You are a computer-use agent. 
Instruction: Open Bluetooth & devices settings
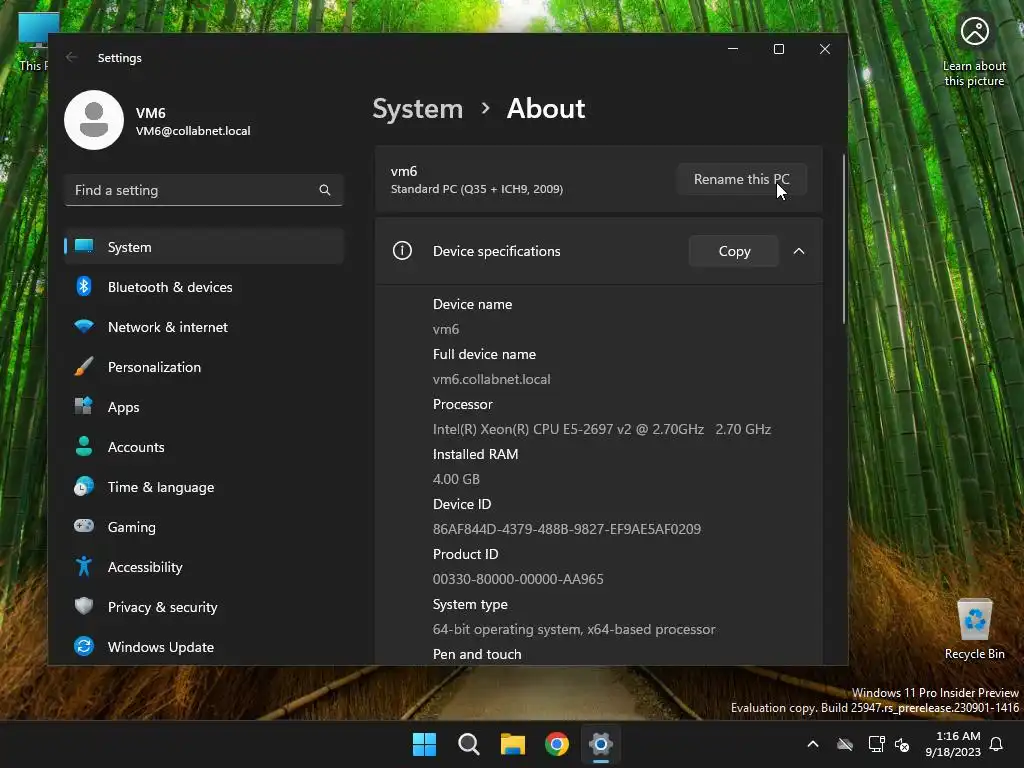[x=204, y=287]
